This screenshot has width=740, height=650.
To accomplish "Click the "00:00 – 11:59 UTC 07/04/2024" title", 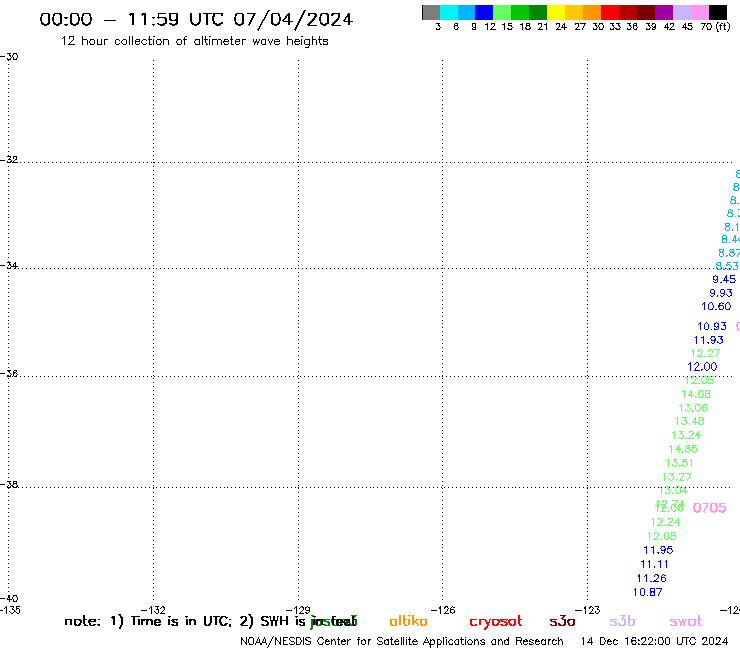I will tap(196, 20).
